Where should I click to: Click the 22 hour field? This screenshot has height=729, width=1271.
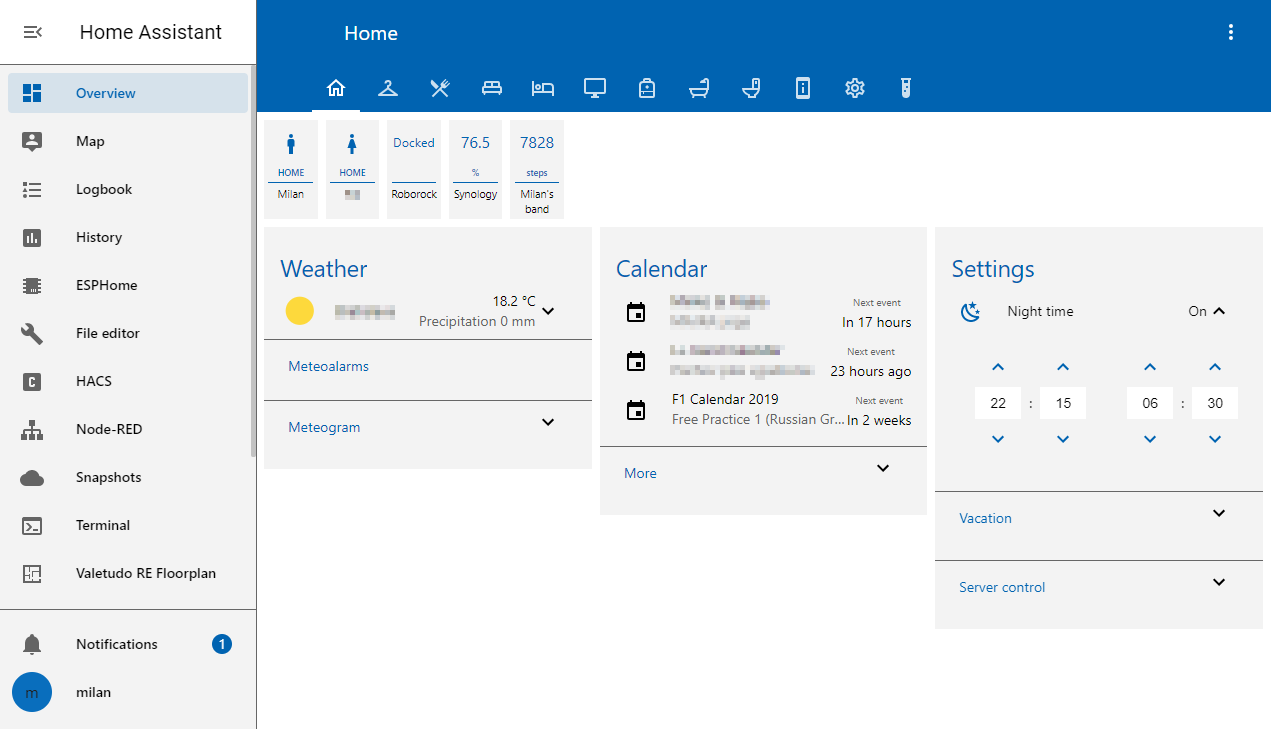(998, 403)
